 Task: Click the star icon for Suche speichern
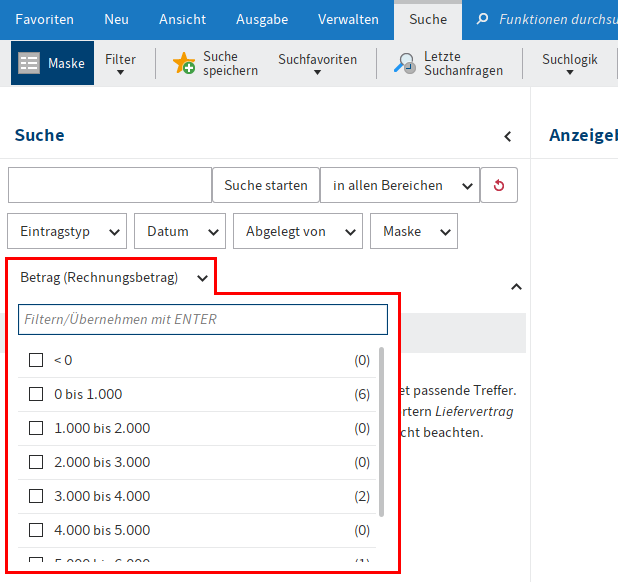click(184, 64)
